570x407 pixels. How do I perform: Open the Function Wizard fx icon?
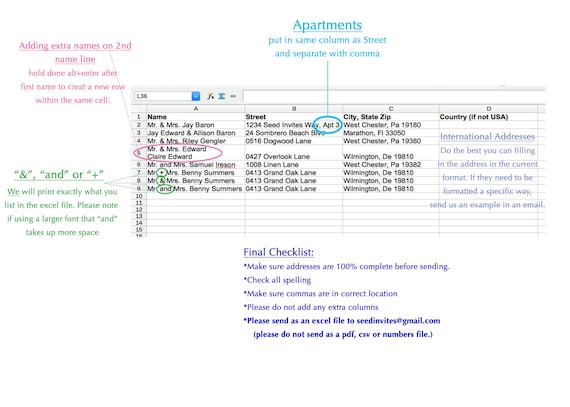210,96
